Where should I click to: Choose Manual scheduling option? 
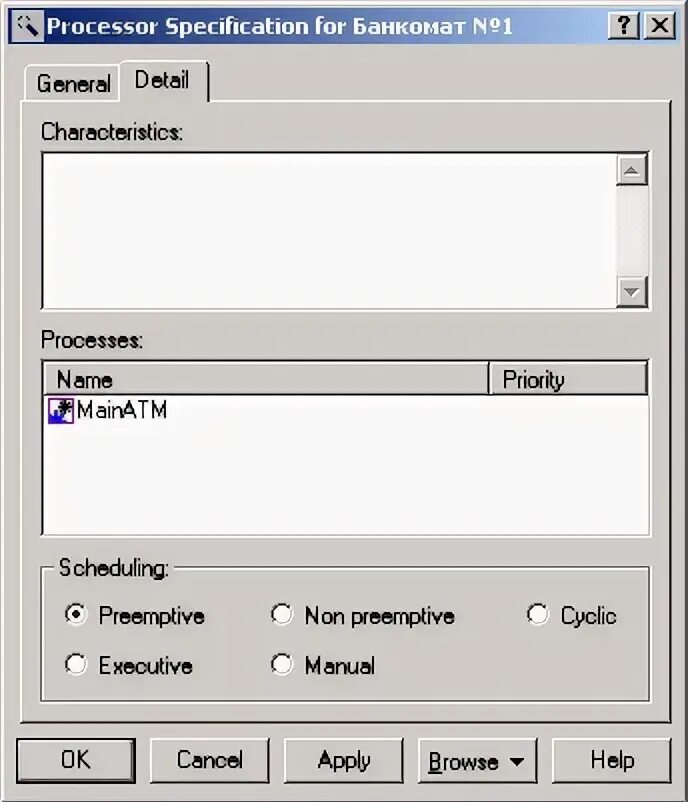coord(282,664)
